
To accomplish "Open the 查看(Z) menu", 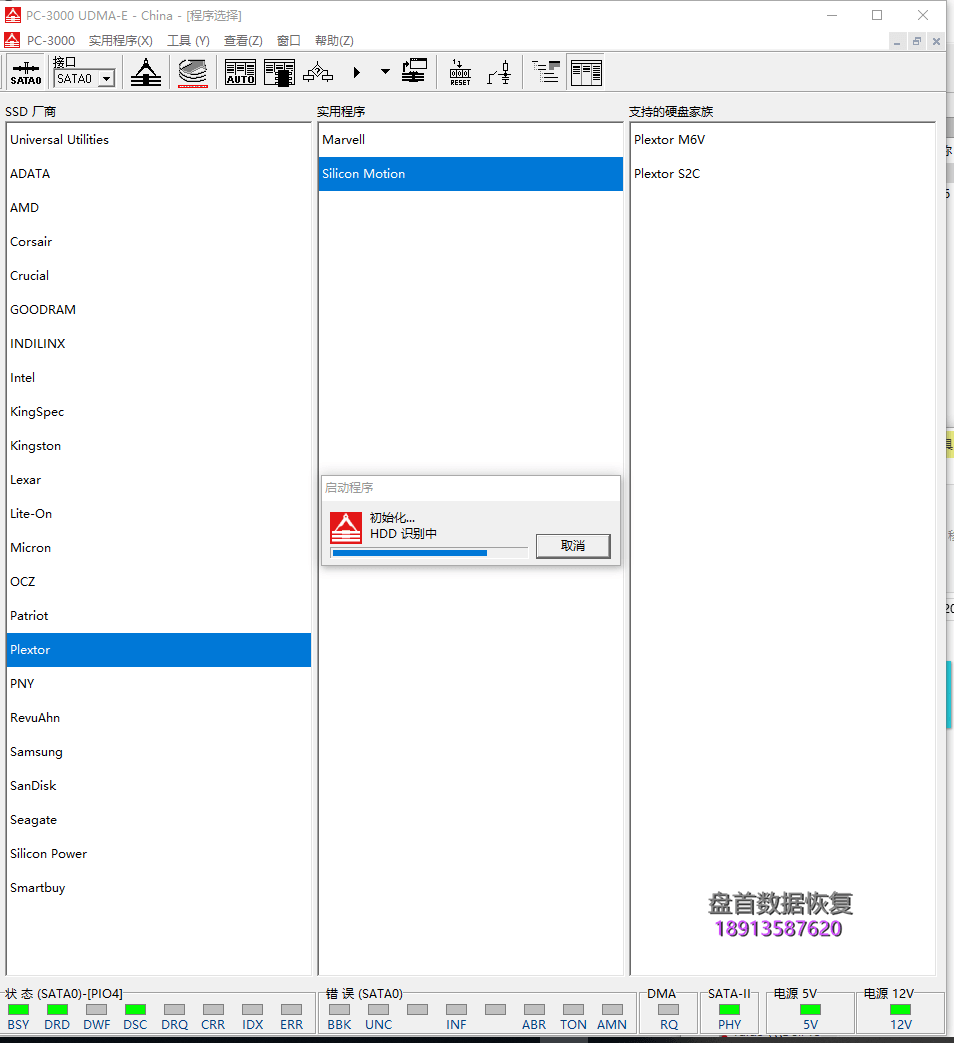I will (243, 41).
